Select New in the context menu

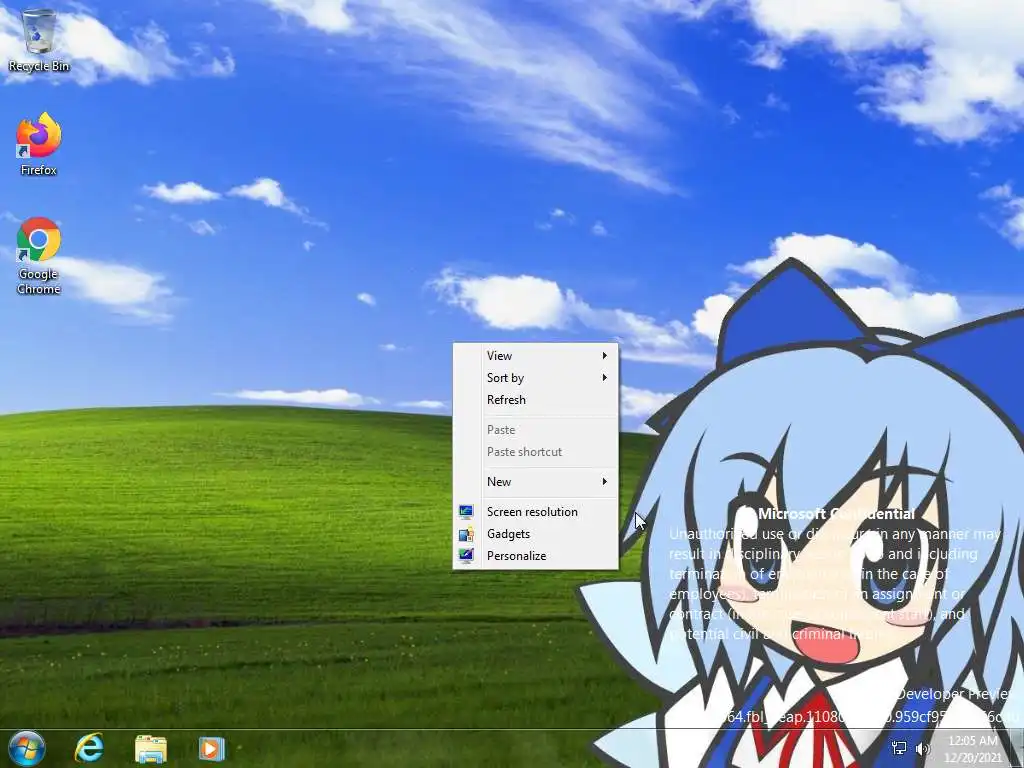coord(536,482)
